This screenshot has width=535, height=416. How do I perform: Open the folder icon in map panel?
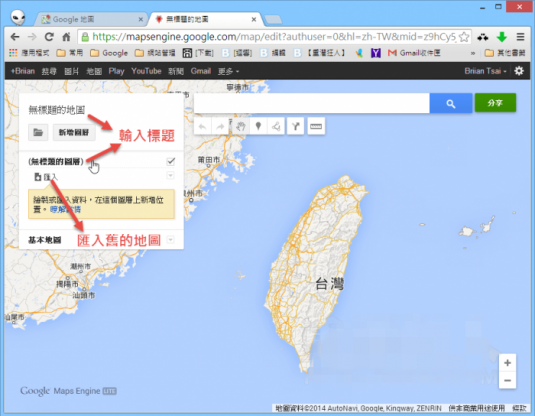[x=38, y=132]
